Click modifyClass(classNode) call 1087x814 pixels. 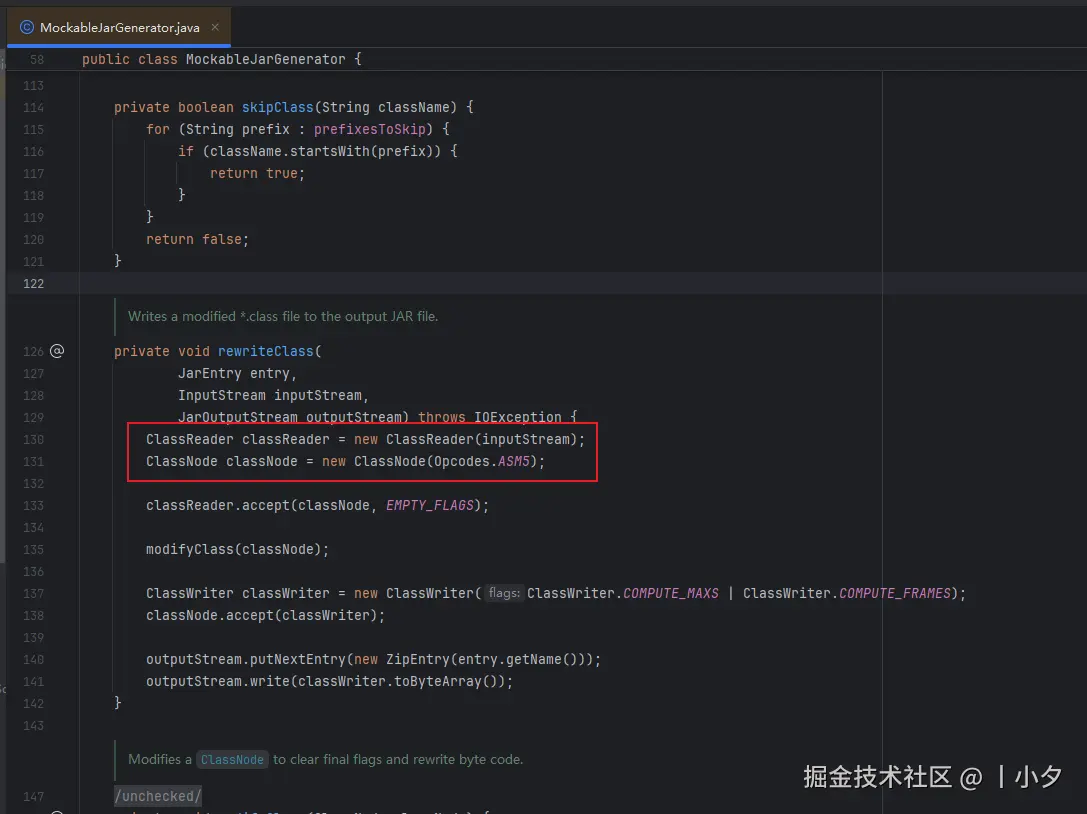(237, 550)
